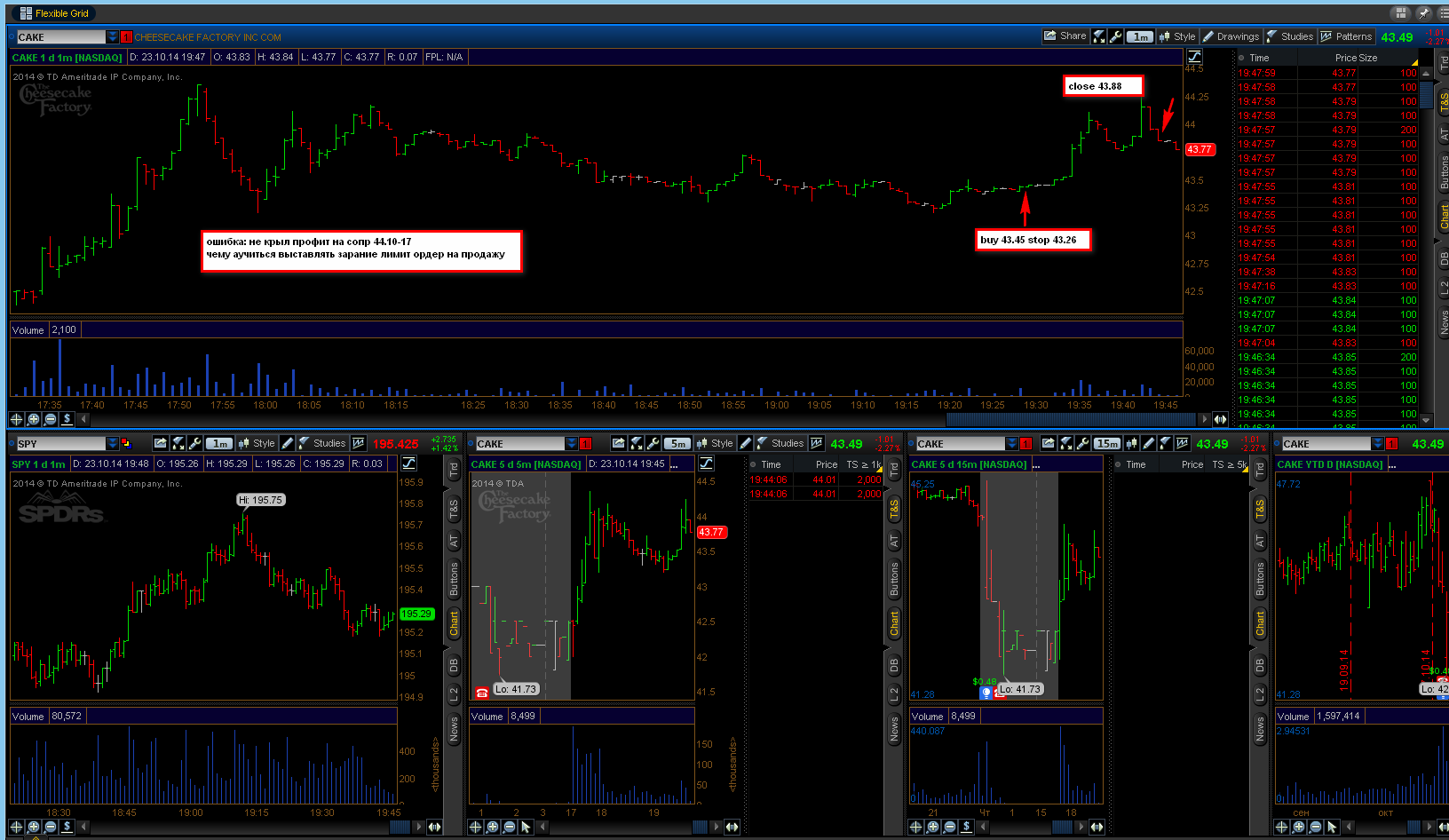Open patterns icon on the SPY chart

click(359, 443)
